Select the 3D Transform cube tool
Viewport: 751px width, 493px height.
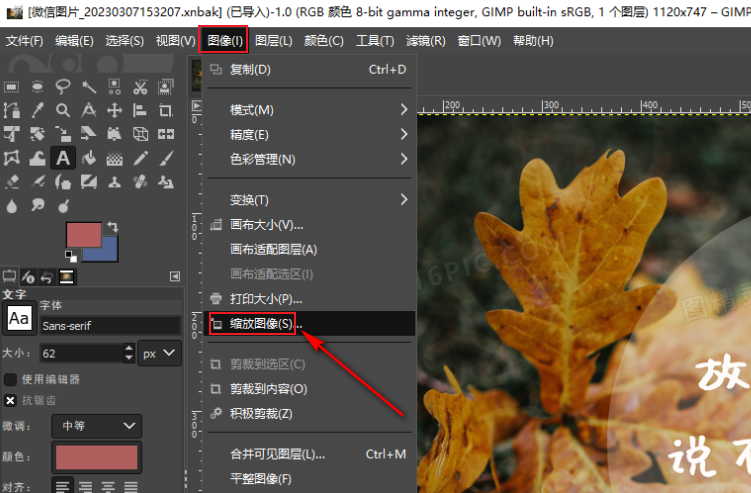coord(140,134)
